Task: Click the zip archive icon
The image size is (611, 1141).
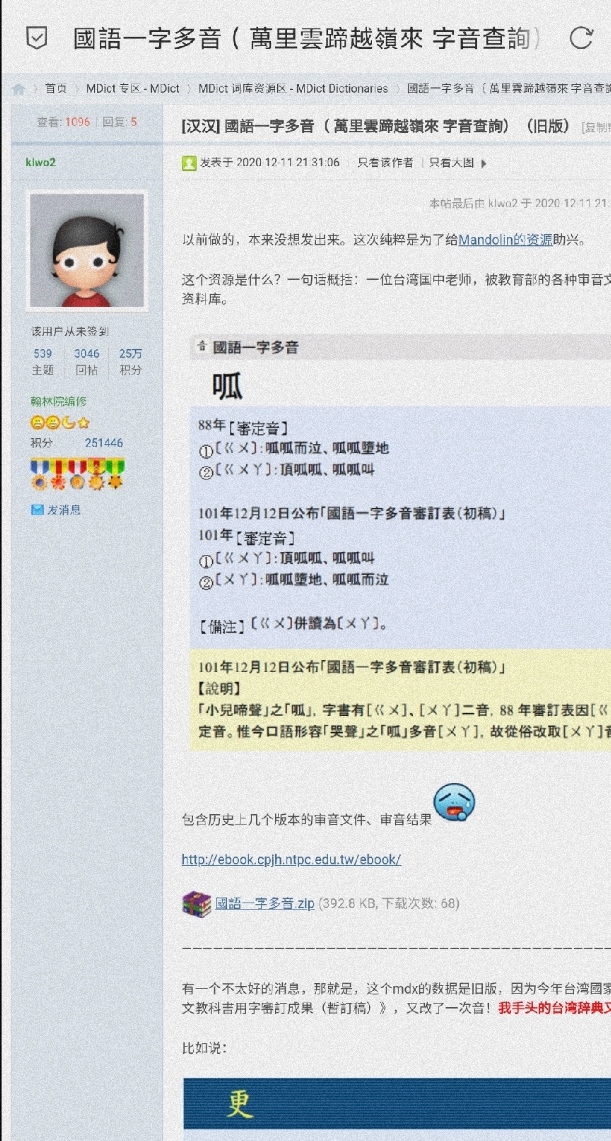Action: [196, 904]
